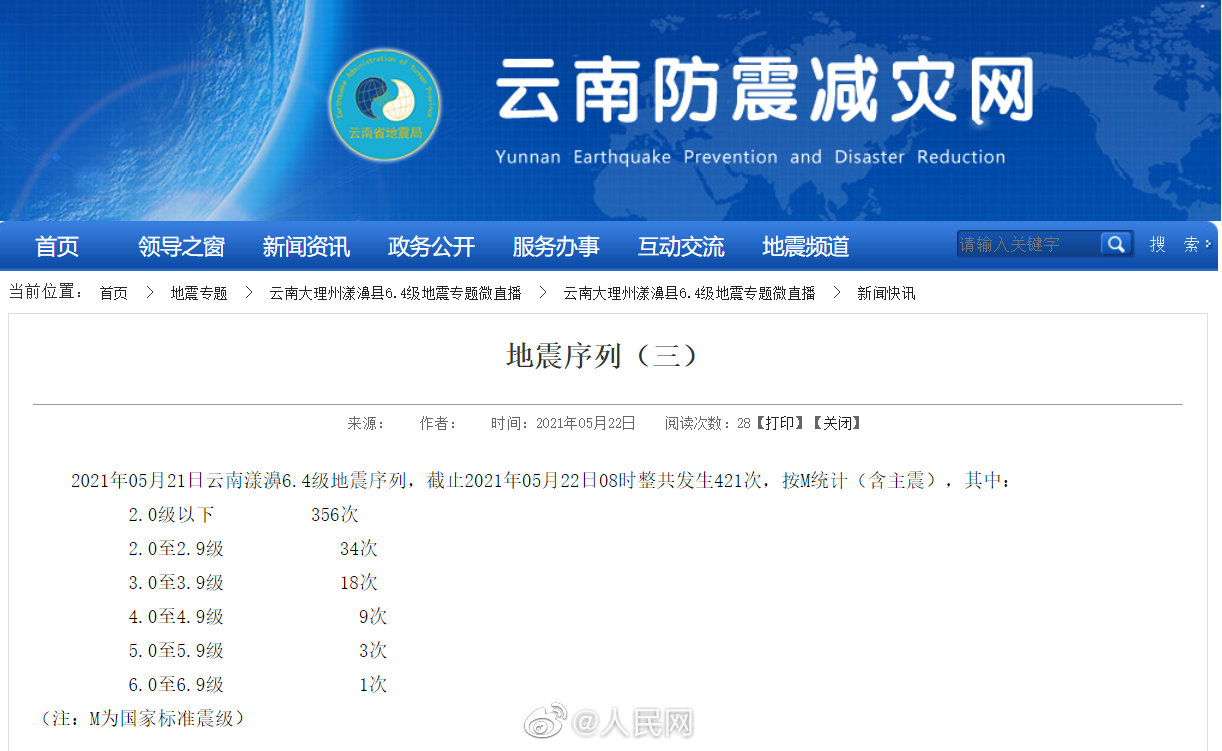Image resolution: width=1222 pixels, height=751 pixels.
Task: Click the row 5.0至5.9级 3次
Action: [x=258, y=651]
